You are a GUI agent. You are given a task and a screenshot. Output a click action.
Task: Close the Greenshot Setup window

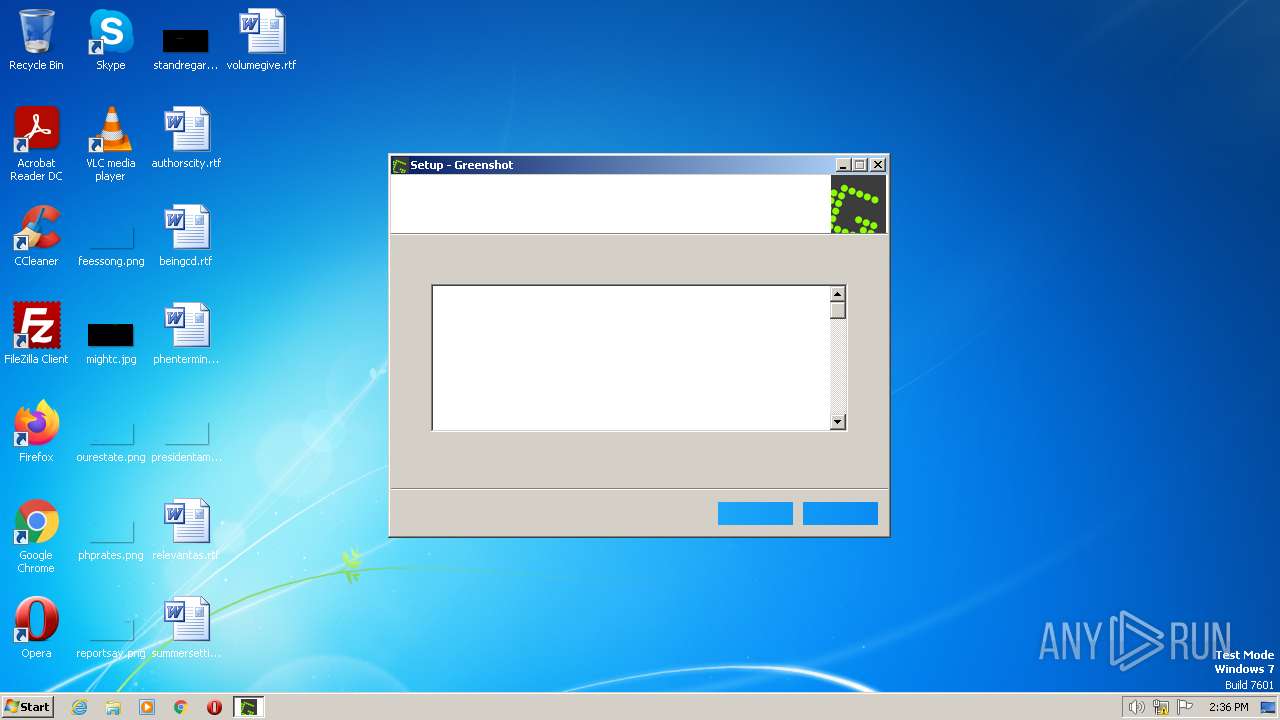[x=878, y=165]
